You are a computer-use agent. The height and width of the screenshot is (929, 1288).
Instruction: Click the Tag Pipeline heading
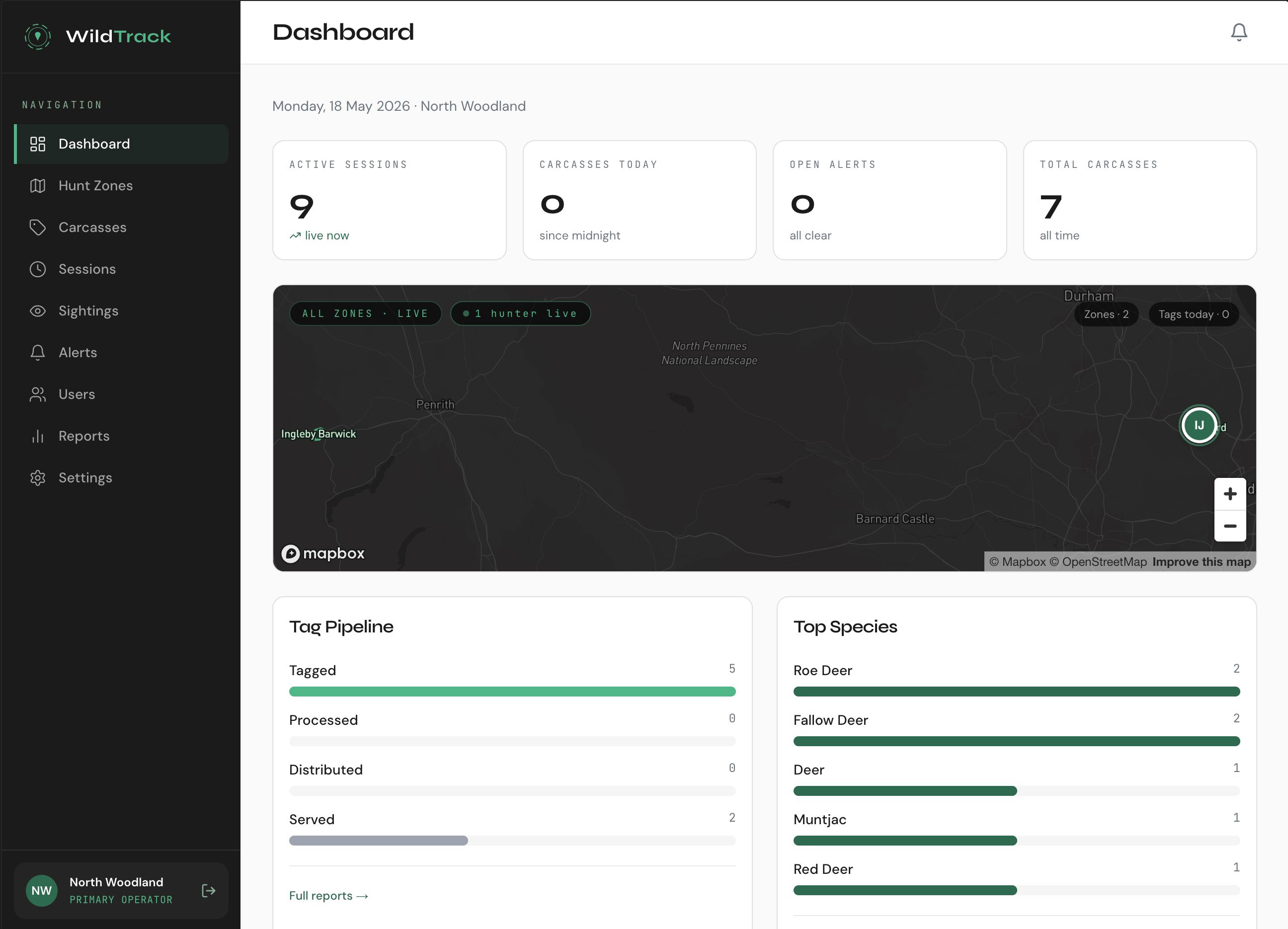341,626
